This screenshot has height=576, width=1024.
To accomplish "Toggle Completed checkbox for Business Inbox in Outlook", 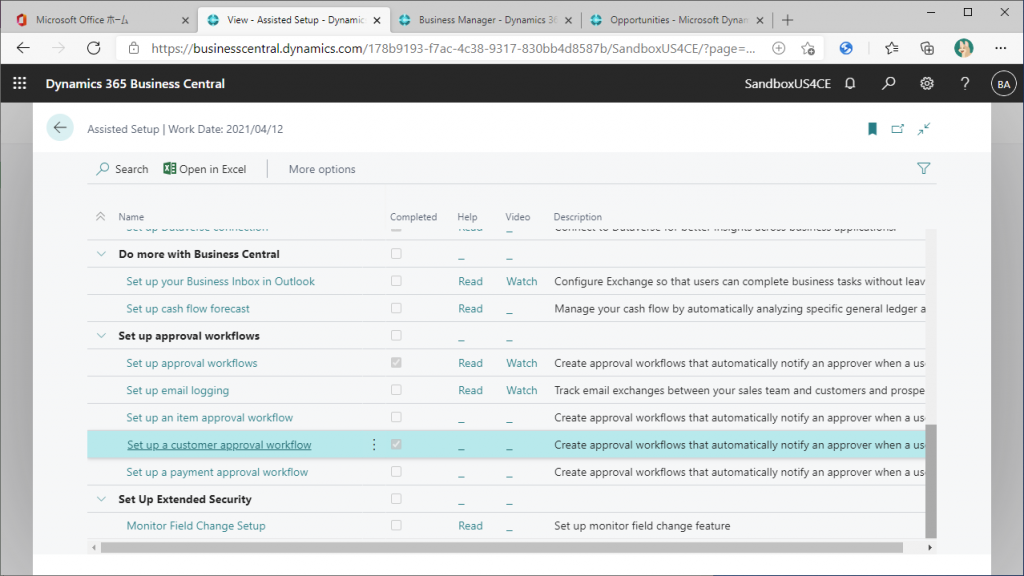I will tap(396, 281).
